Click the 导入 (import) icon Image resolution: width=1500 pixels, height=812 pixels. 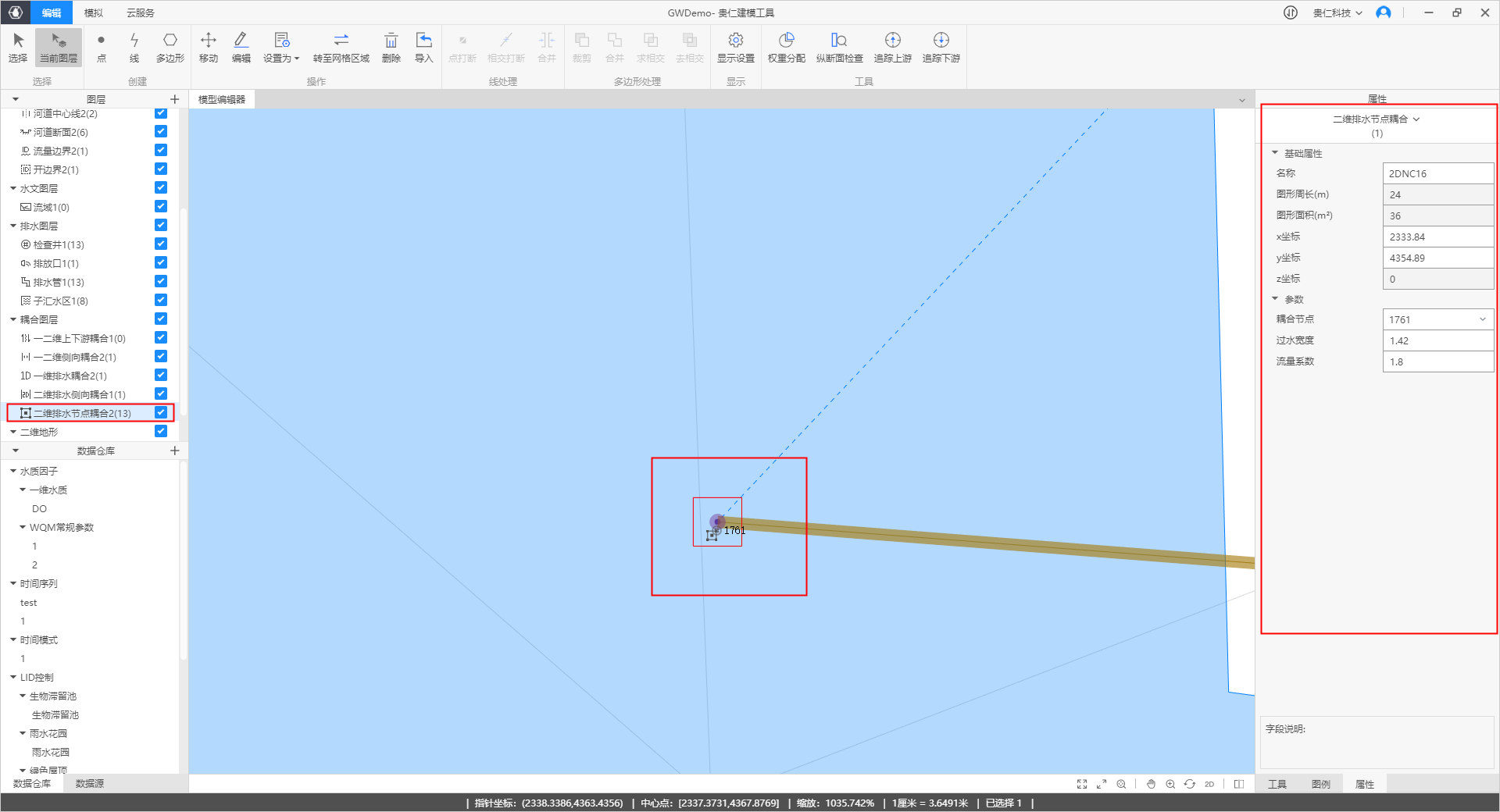(x=423, y=47)
